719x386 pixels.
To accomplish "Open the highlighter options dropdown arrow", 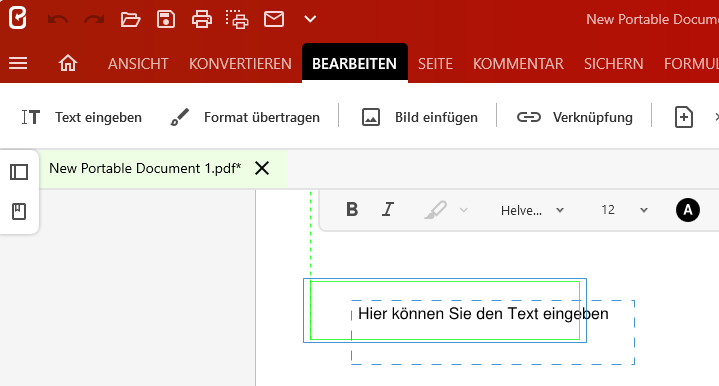I will pyautogui.click(x=464, y=210).
